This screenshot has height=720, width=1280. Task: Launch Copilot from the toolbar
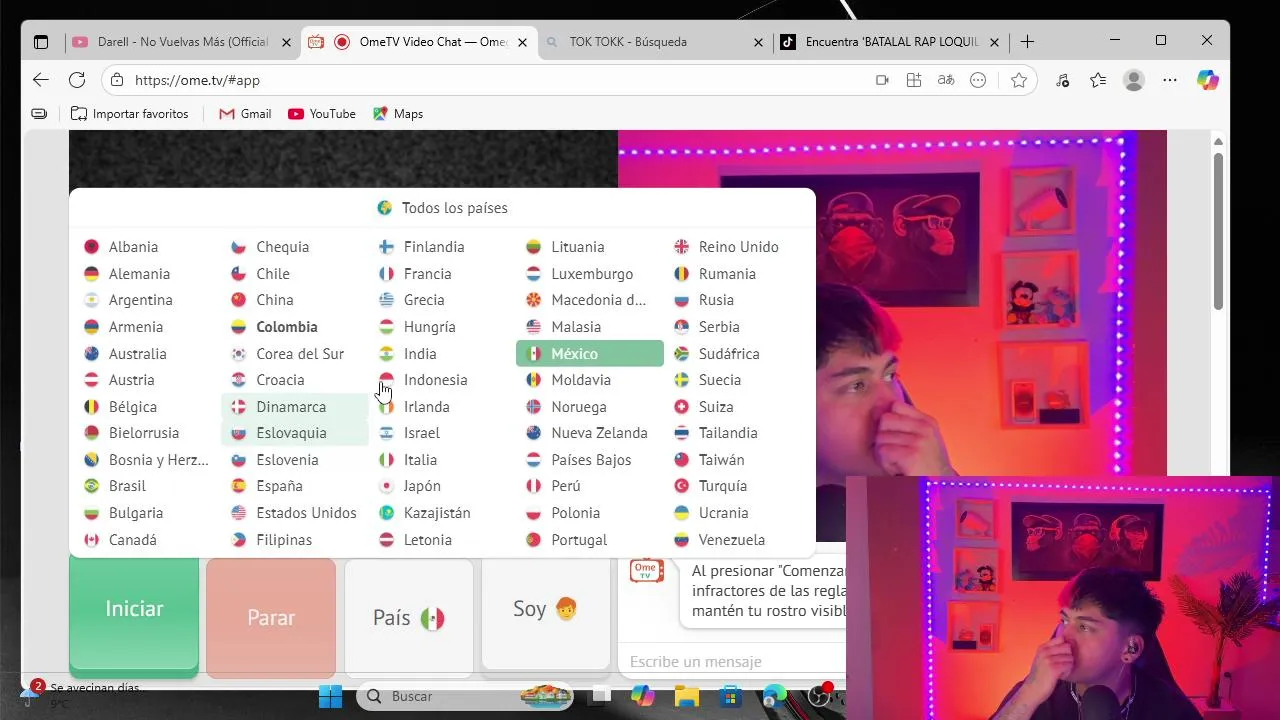tap(1208, 80)
